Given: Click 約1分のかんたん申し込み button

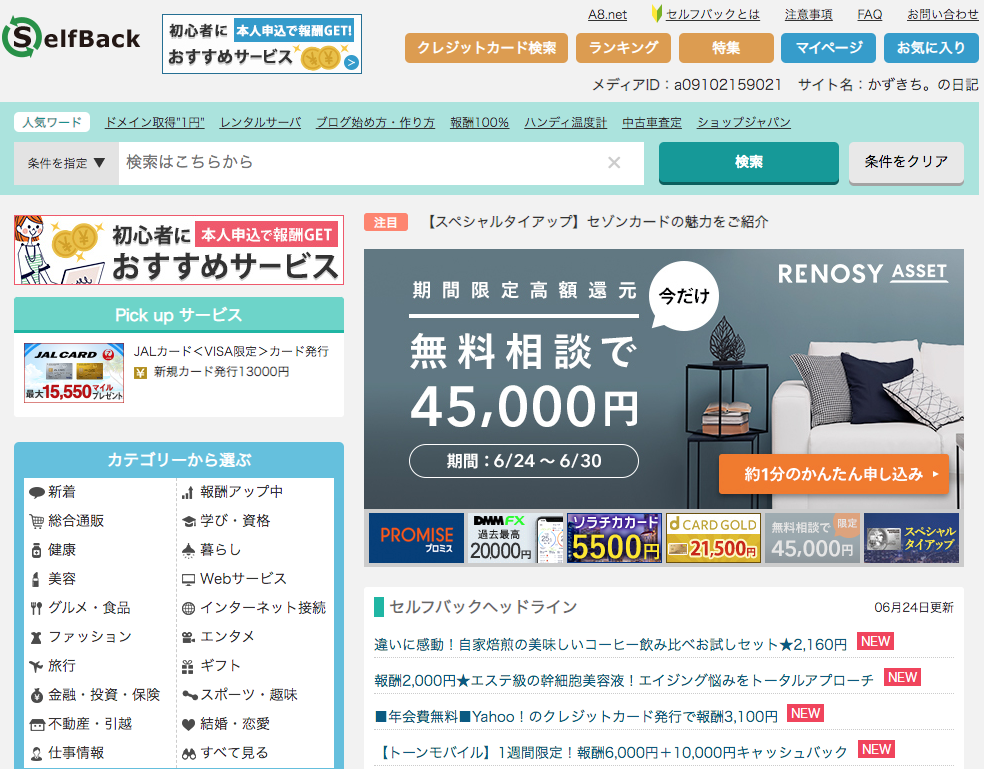Looking at the screenshot, I should point(833,474).
